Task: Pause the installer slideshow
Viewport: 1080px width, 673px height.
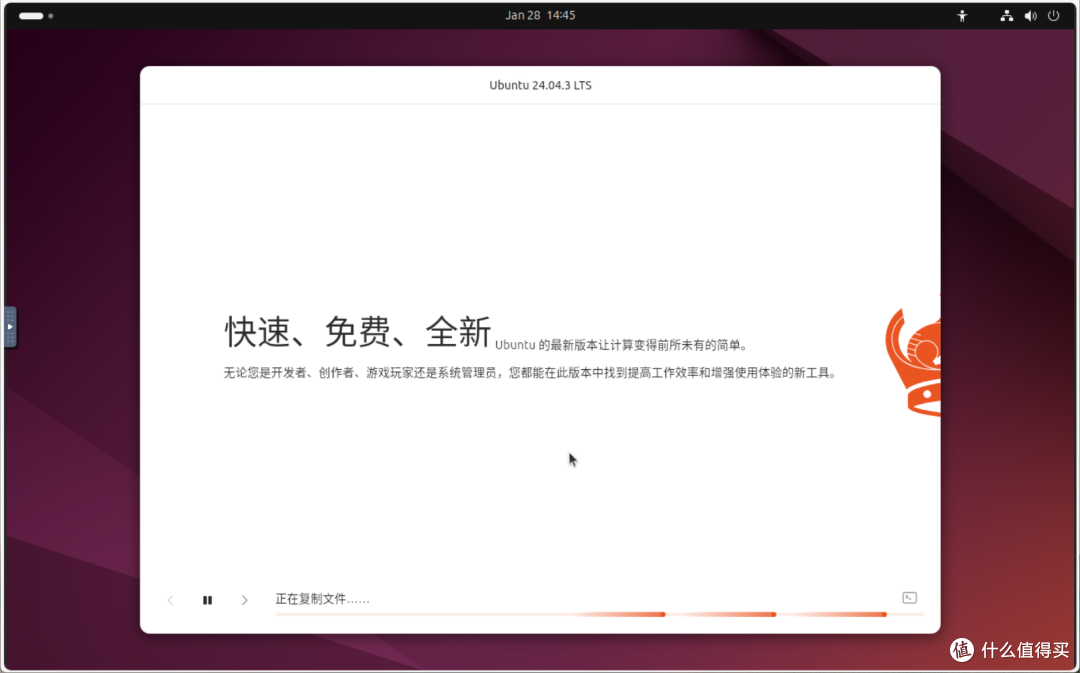Action: coord(207,600)
